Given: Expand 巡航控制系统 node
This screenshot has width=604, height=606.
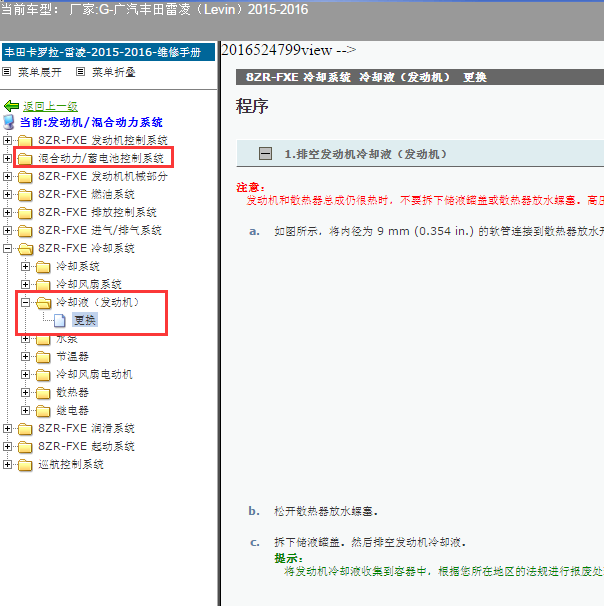Looking at the screenshot, I should click(x=7, y=465).
